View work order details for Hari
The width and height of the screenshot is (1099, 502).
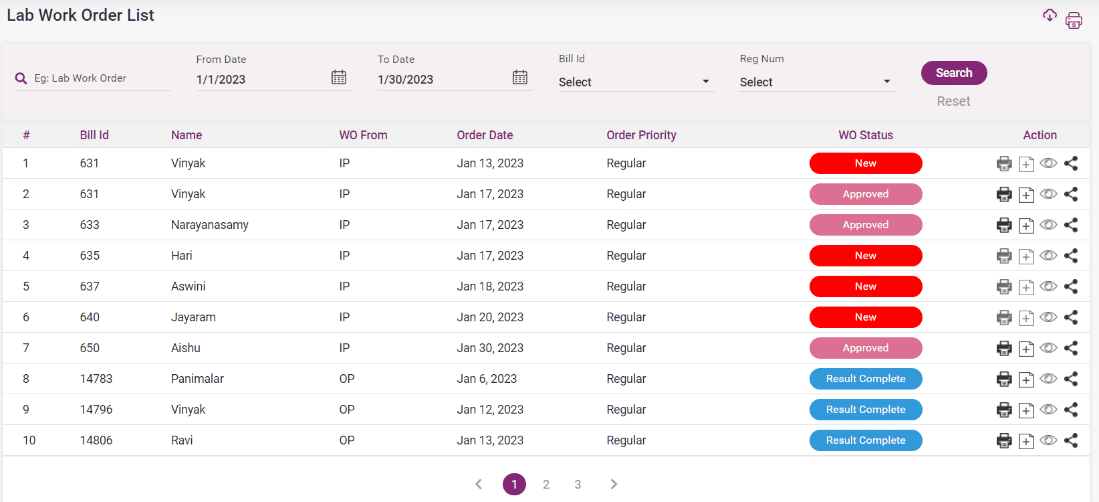click(x=1048, y=256)
